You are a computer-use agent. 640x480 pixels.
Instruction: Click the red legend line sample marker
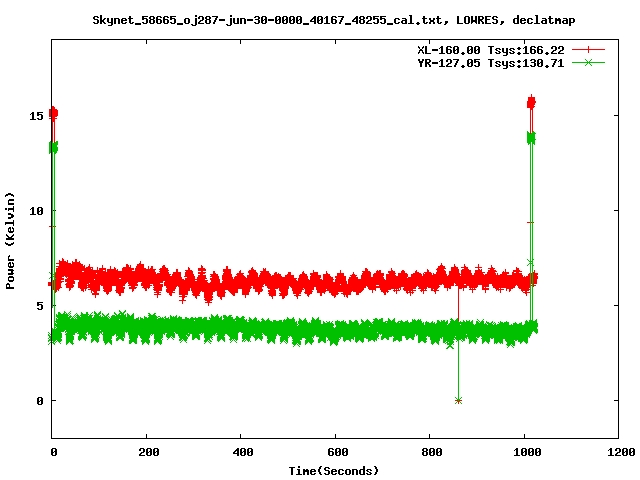tap(588, 50)
